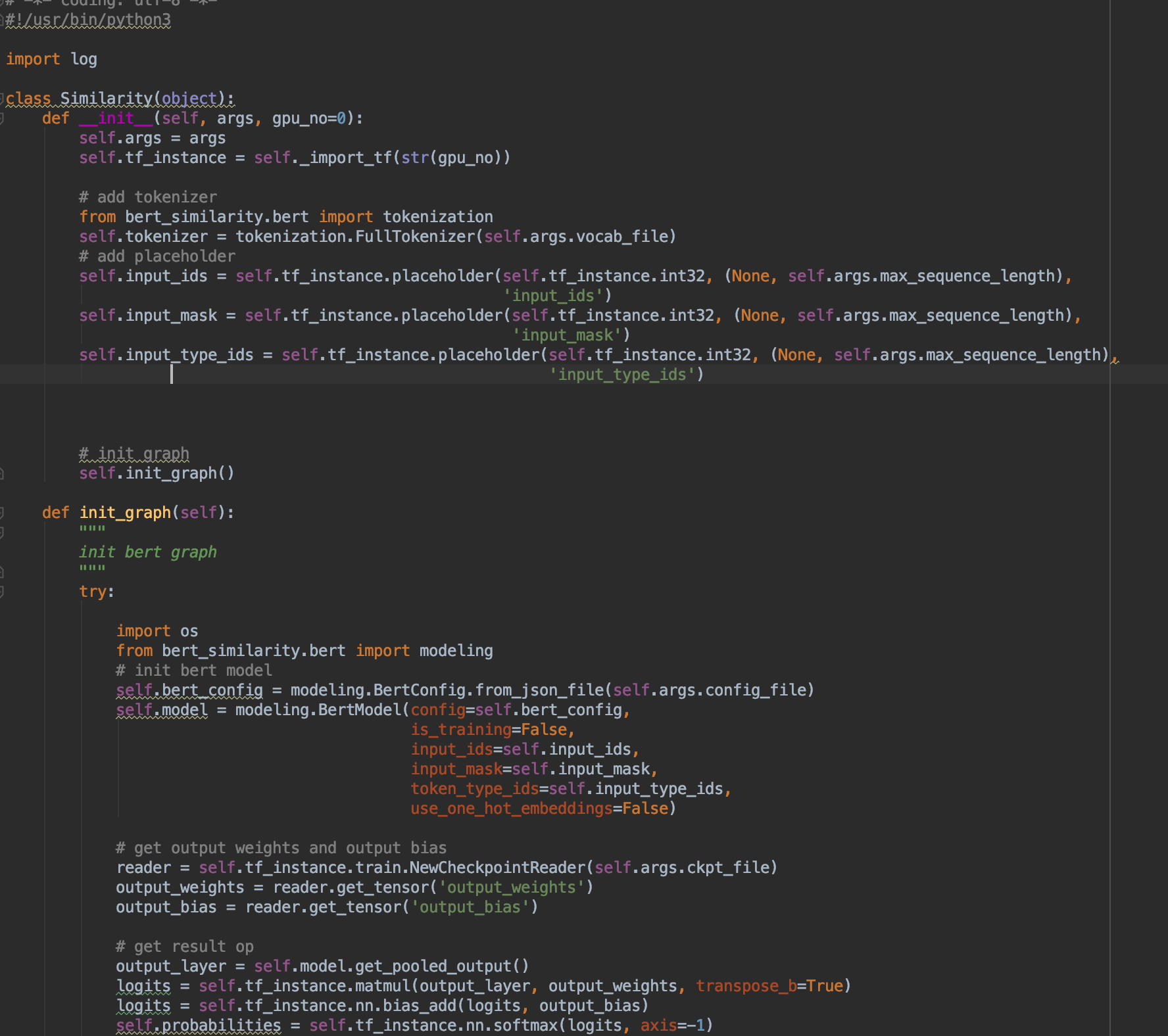This screenshot has height=1036, width=1168.
Task: Click the axis=-1 argument
Action: click(x=673, y=1025)
